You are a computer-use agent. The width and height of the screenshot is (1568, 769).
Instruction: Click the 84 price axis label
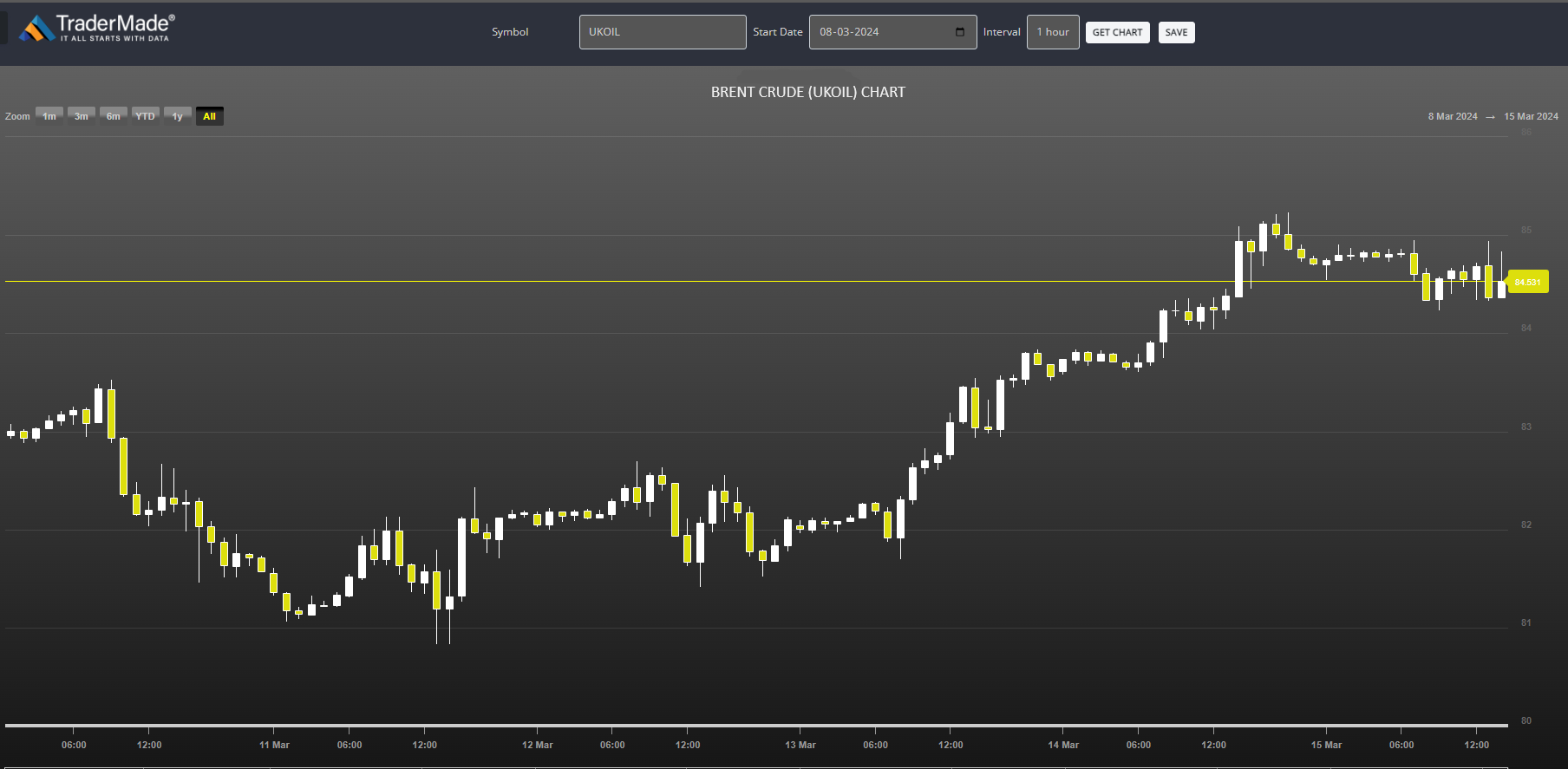[1526, 328]
